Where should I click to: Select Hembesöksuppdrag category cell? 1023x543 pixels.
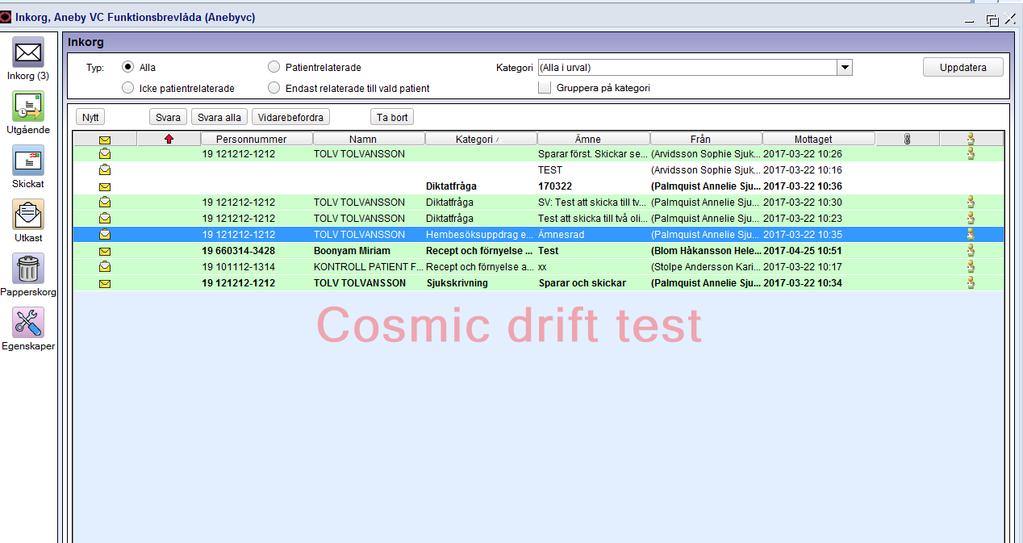pos(480,234)
